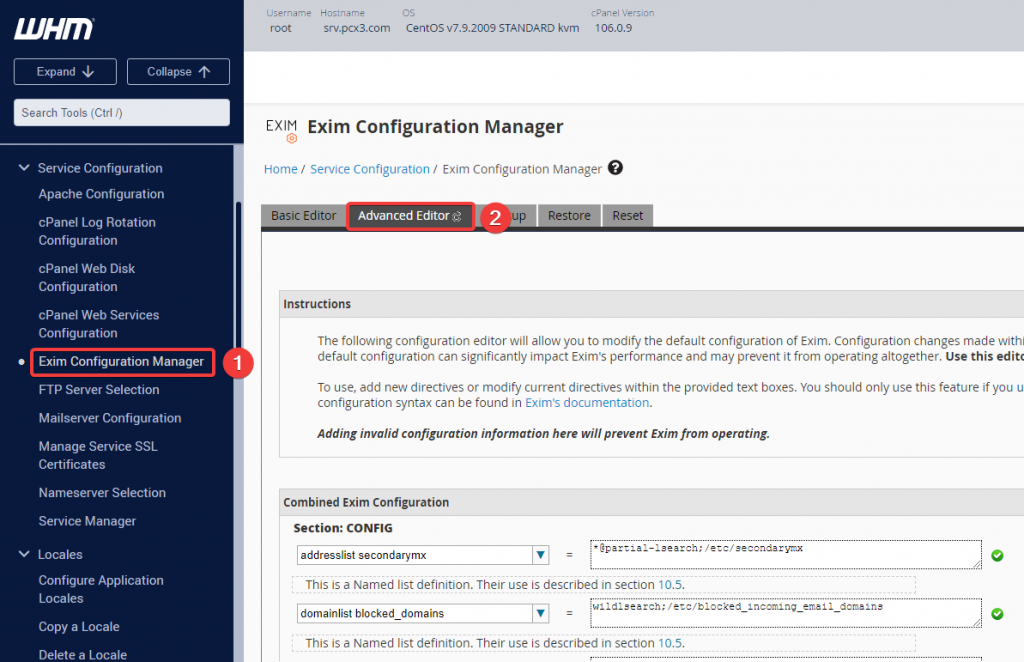1024x662 pixels.
Task: Open cPanel Web Services Configuration
Action: [x=99, y=324]
